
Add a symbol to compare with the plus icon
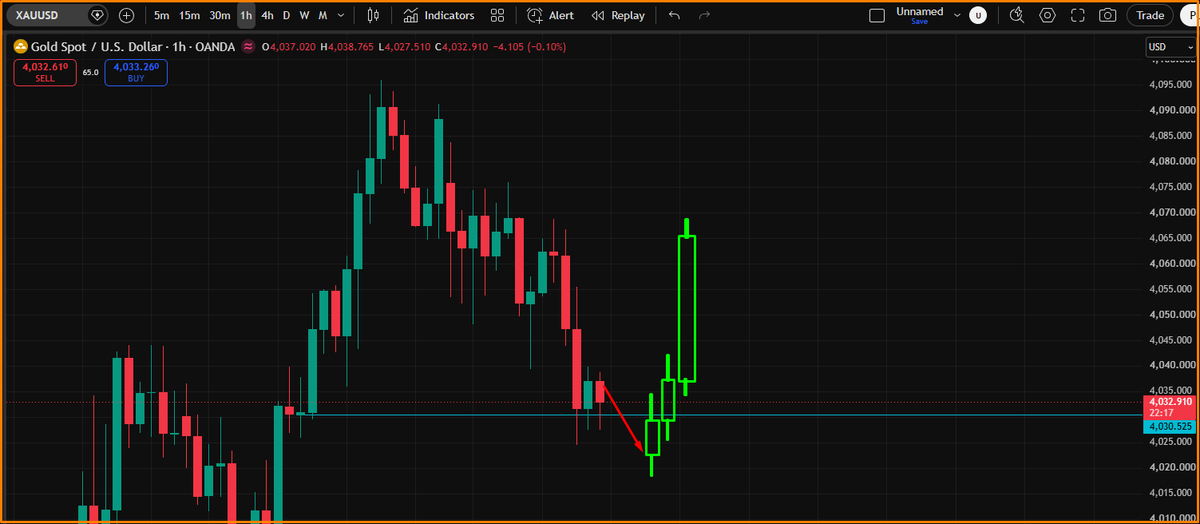coord(127,16)
